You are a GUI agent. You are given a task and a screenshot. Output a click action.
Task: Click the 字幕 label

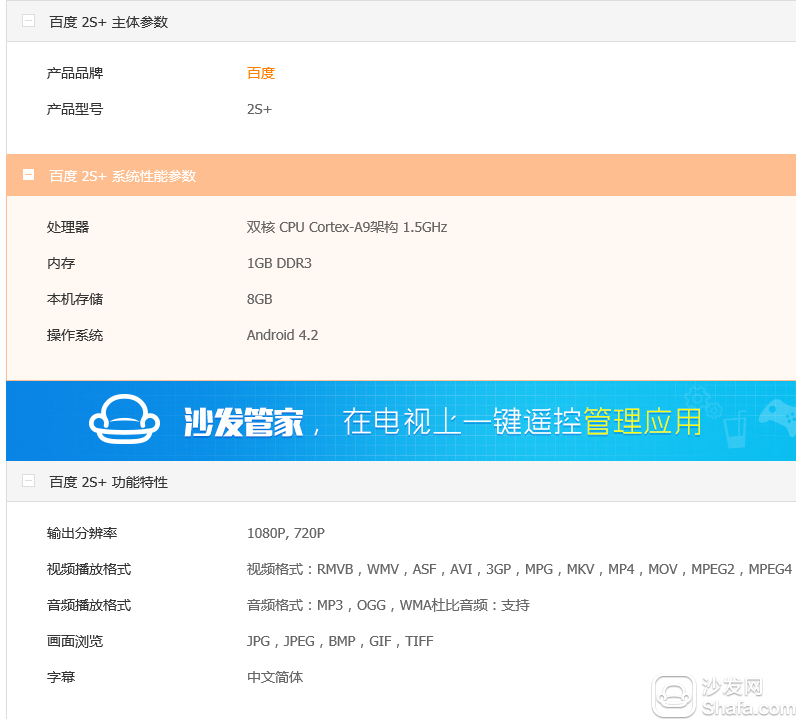(60, 677)
